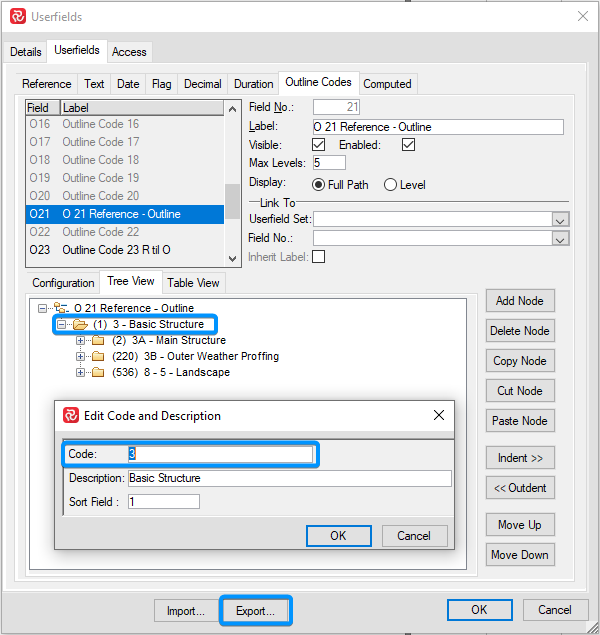Click the root tree icon of O 21 Reference
The height and width of the screenshot is (635, 600).
point(60,309)
